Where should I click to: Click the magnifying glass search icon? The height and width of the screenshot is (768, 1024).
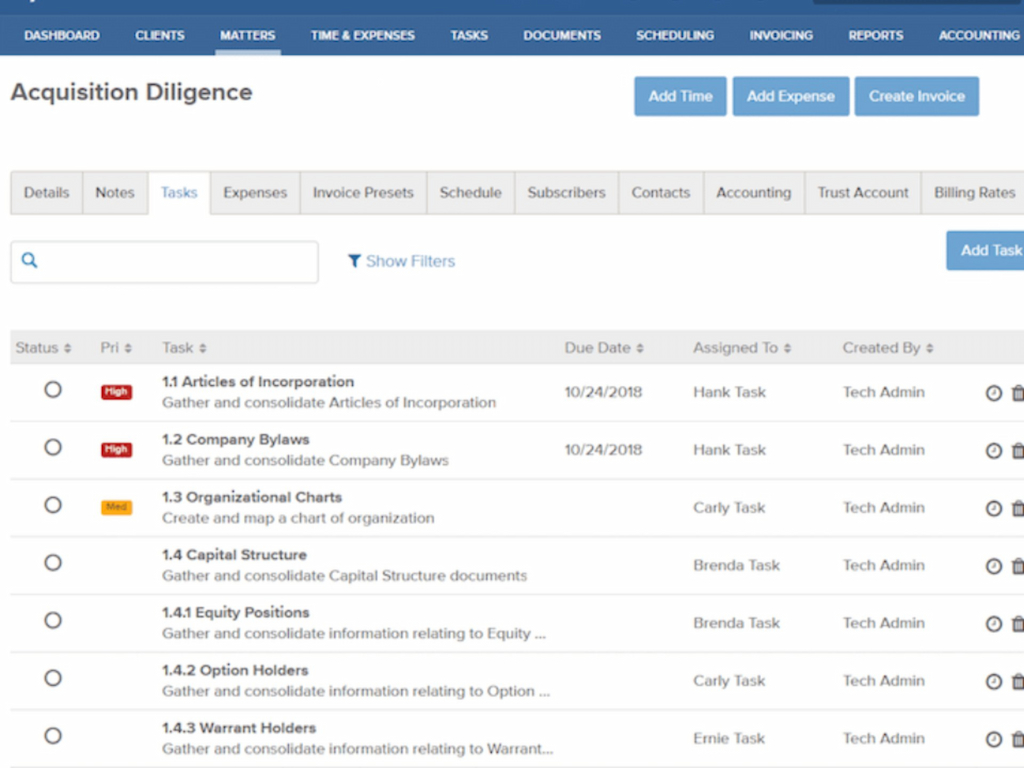(x=30, y=261)
